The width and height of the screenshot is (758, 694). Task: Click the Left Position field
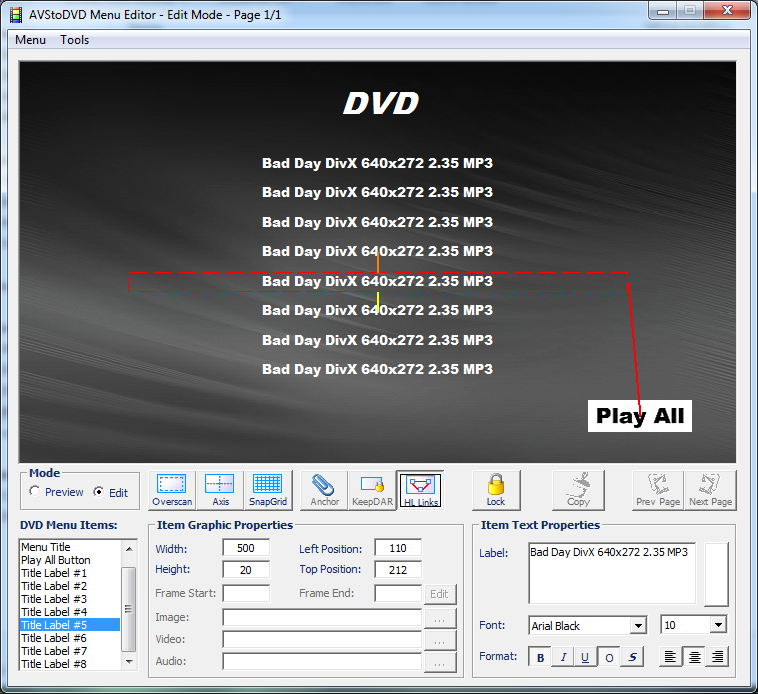pos(398,548)
